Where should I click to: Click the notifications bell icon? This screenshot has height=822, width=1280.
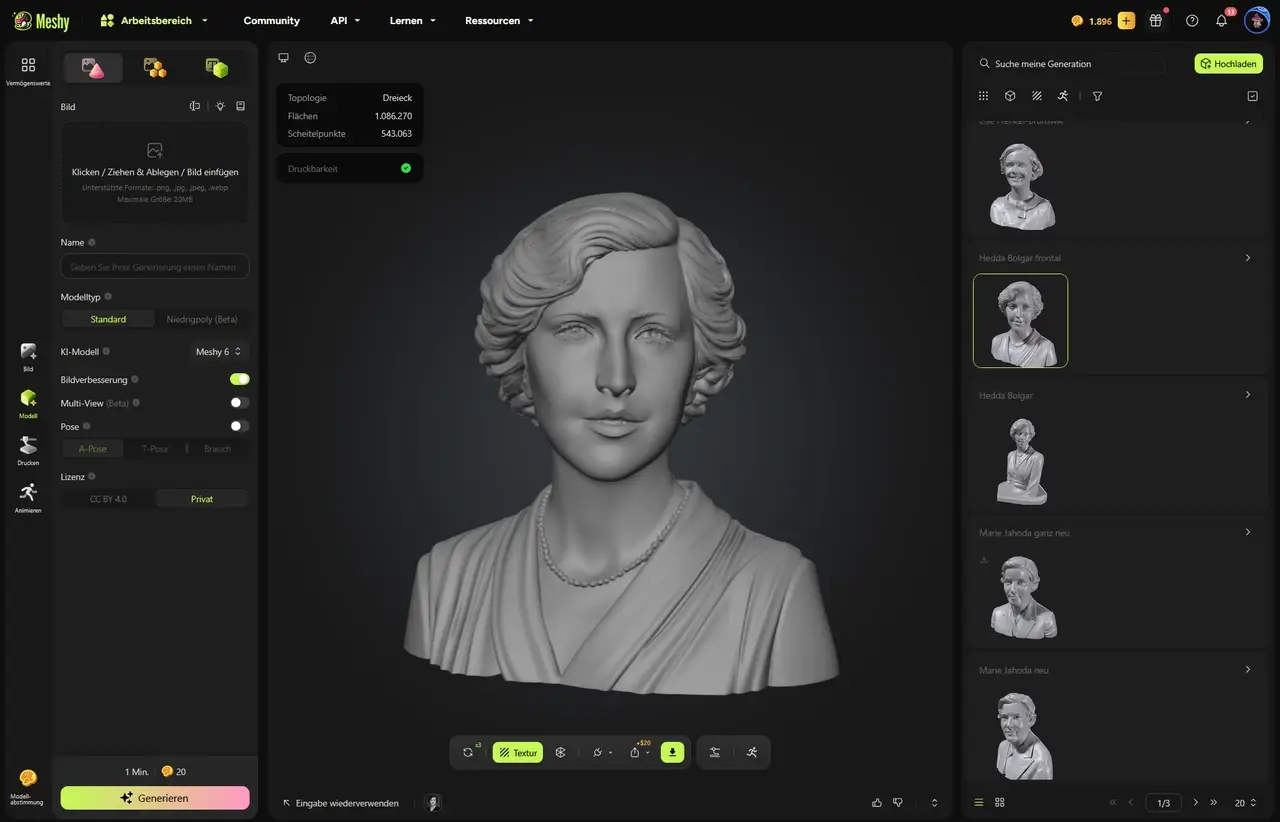1221,20
